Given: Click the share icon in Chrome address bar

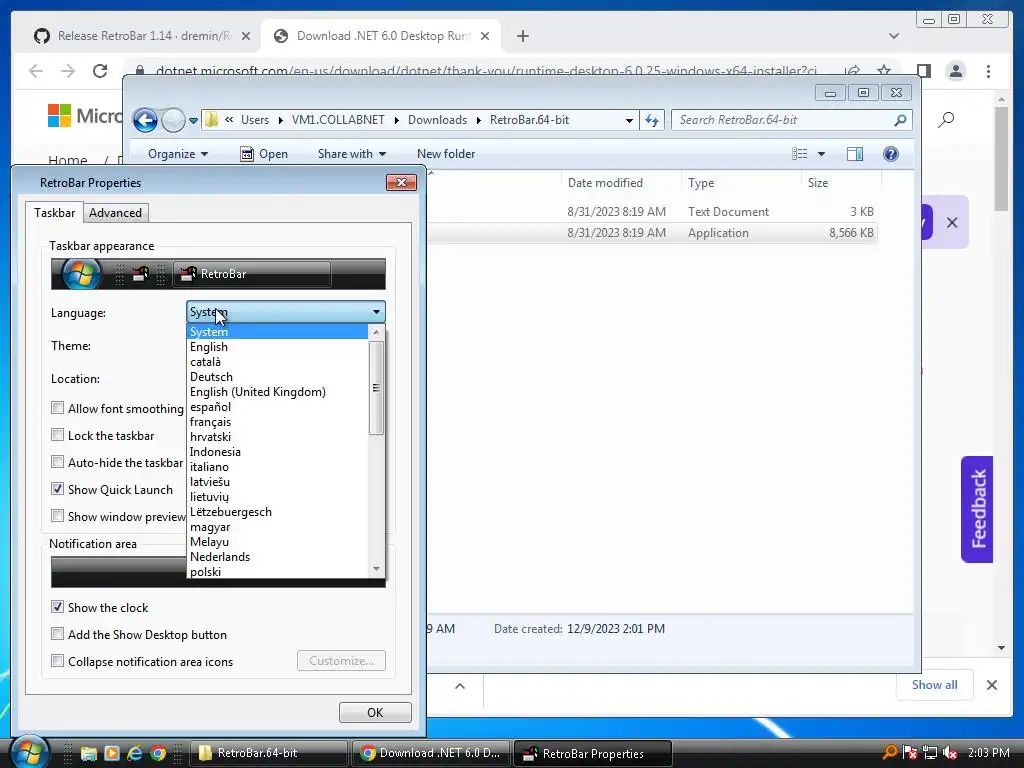Looking at the screenshot, I should 852,71.
